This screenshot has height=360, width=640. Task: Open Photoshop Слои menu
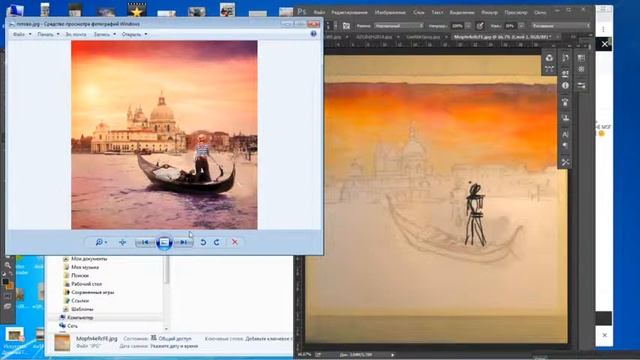[418, 12]
